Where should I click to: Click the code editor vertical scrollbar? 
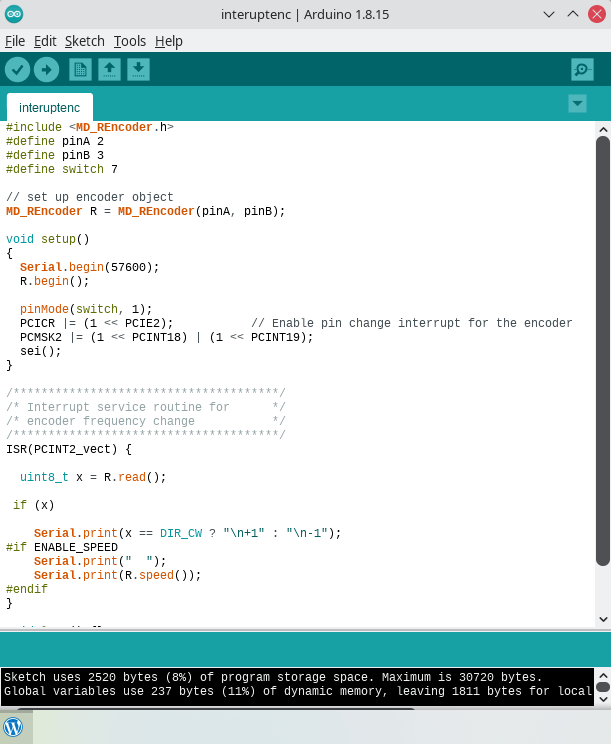pos(603,350)
